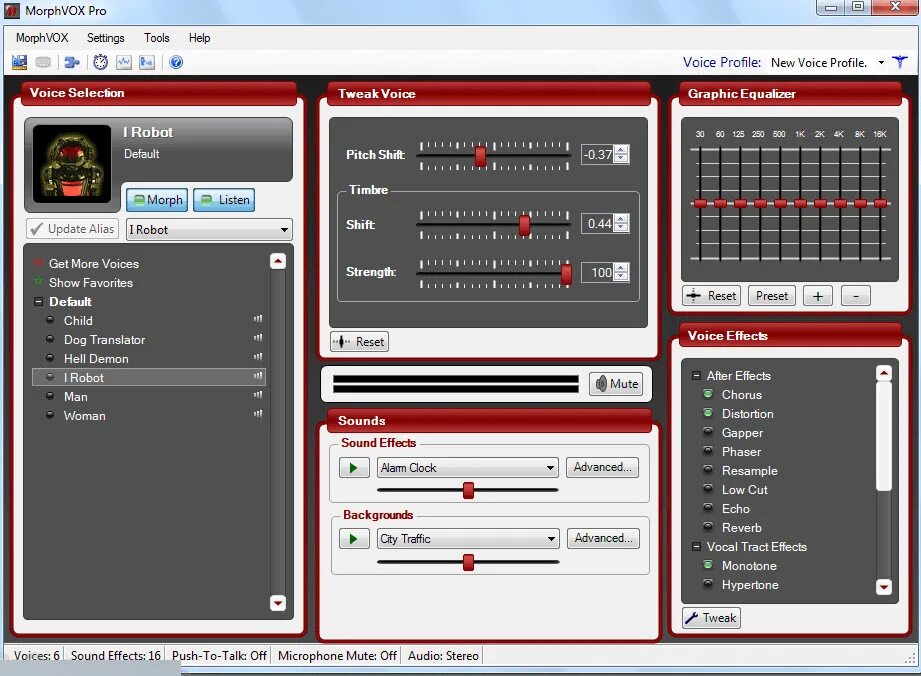Collapse the Default voice group

pyautogui.click(x=38, y=301)
